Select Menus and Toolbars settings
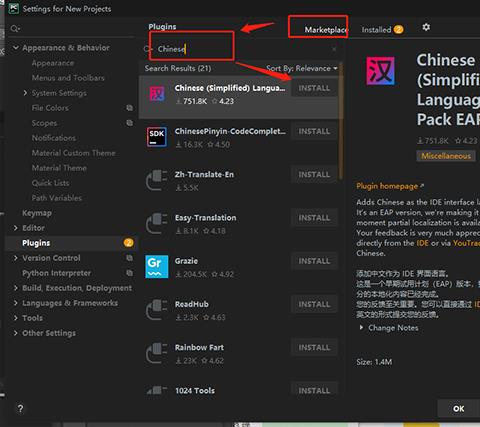Screen dimensions: 480x427 click(68, 78)
